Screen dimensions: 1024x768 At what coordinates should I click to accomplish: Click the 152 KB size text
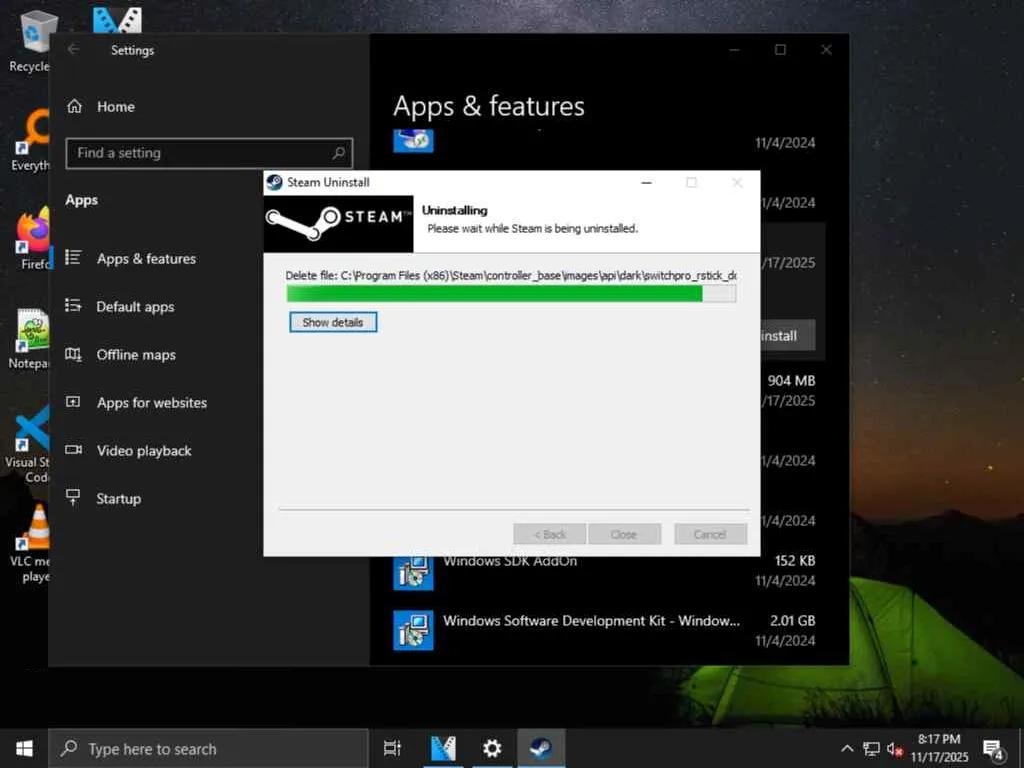point(795,560)
